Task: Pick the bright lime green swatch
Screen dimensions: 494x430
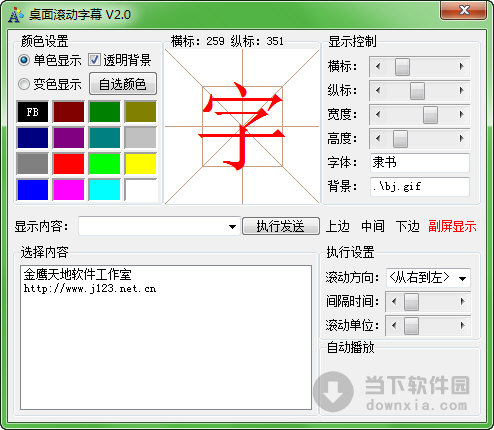Action: click(x=105, y=164)
